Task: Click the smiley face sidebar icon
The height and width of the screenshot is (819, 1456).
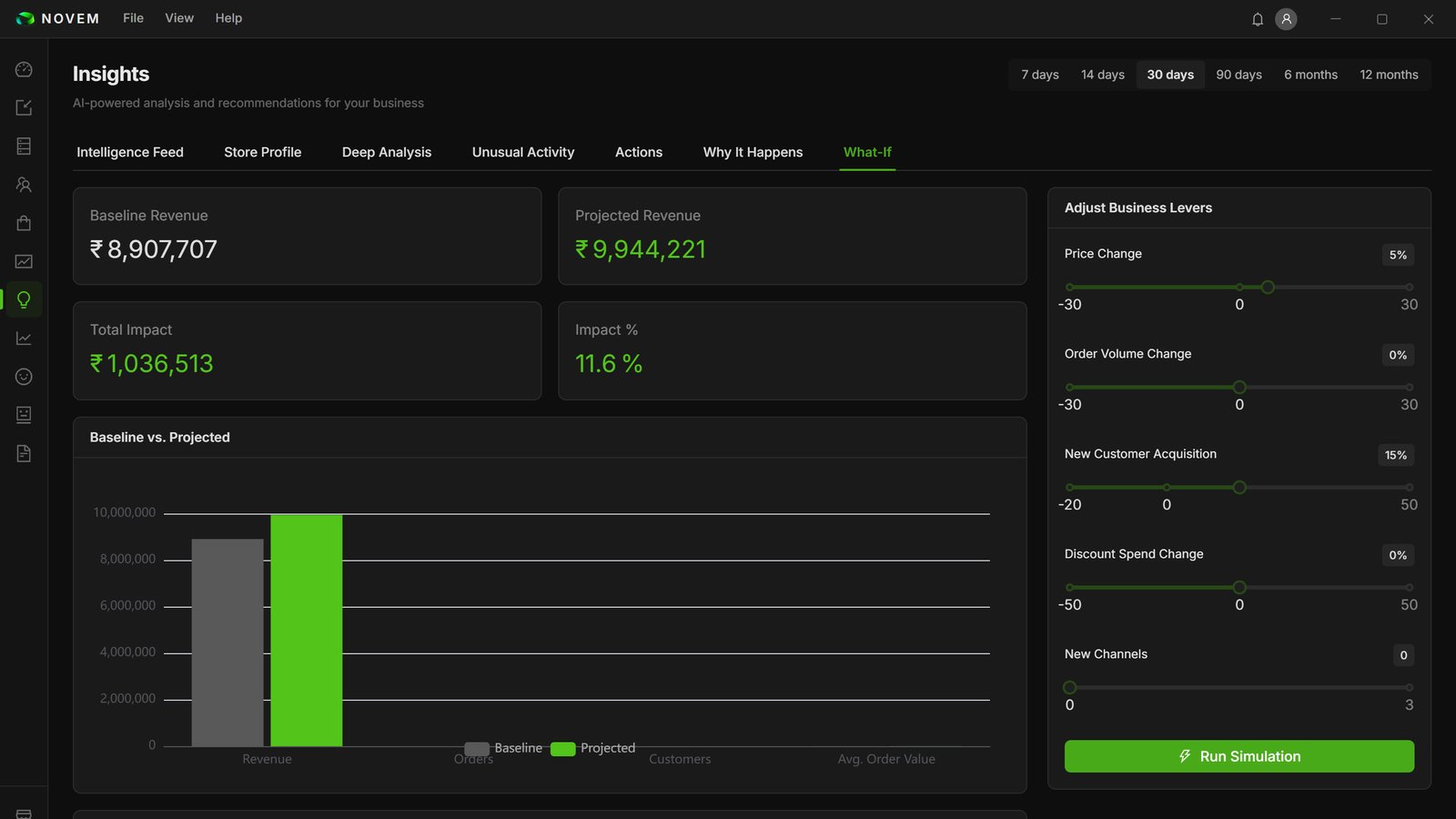Action: 24,377
